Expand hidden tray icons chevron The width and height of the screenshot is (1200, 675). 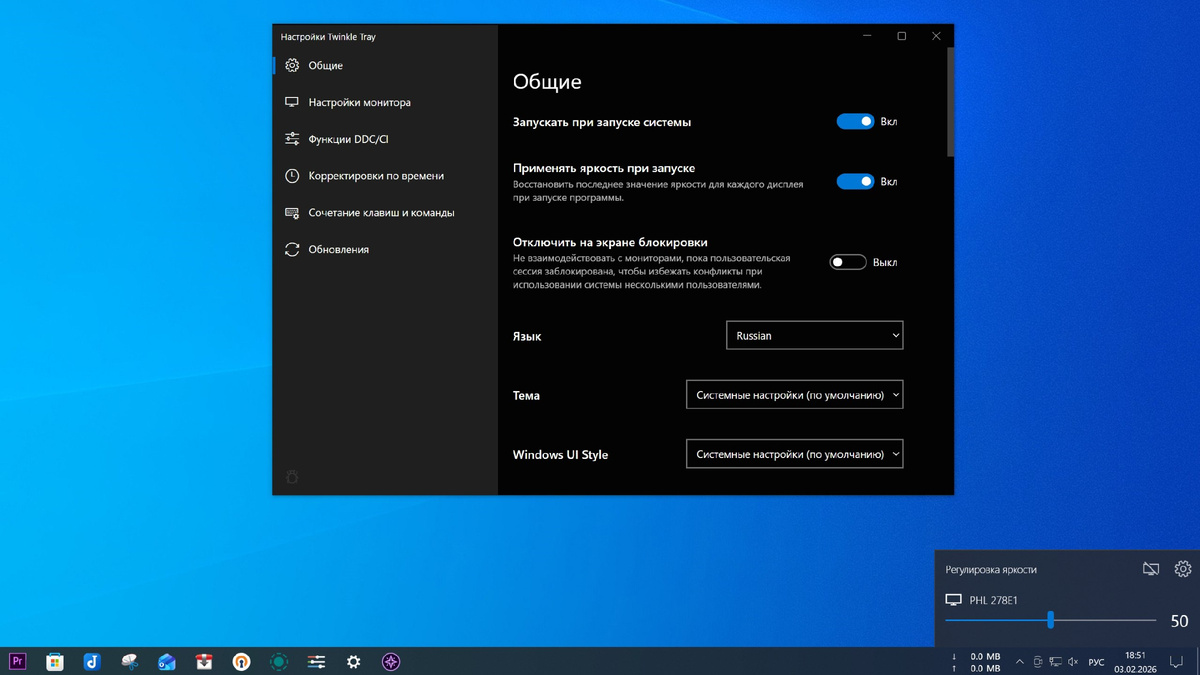tap(1020, 662)
